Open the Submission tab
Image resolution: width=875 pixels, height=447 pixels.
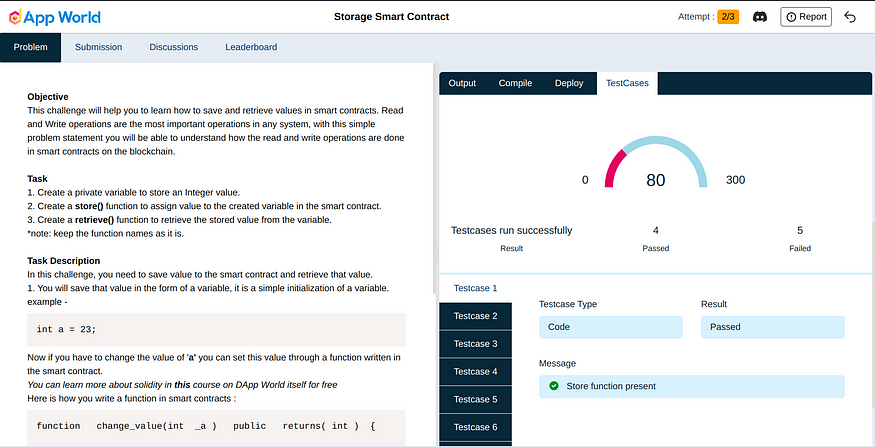[99, 47]
